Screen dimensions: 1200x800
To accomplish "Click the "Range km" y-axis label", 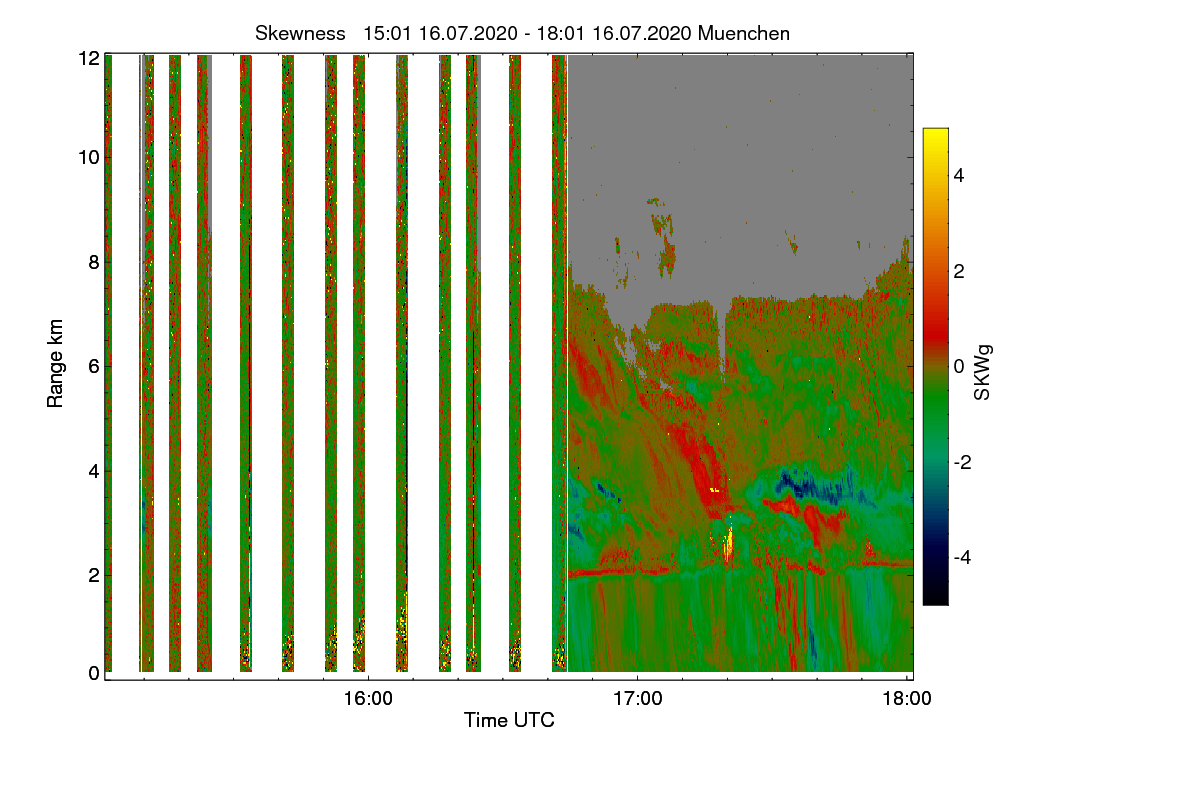I will (55, 364).
